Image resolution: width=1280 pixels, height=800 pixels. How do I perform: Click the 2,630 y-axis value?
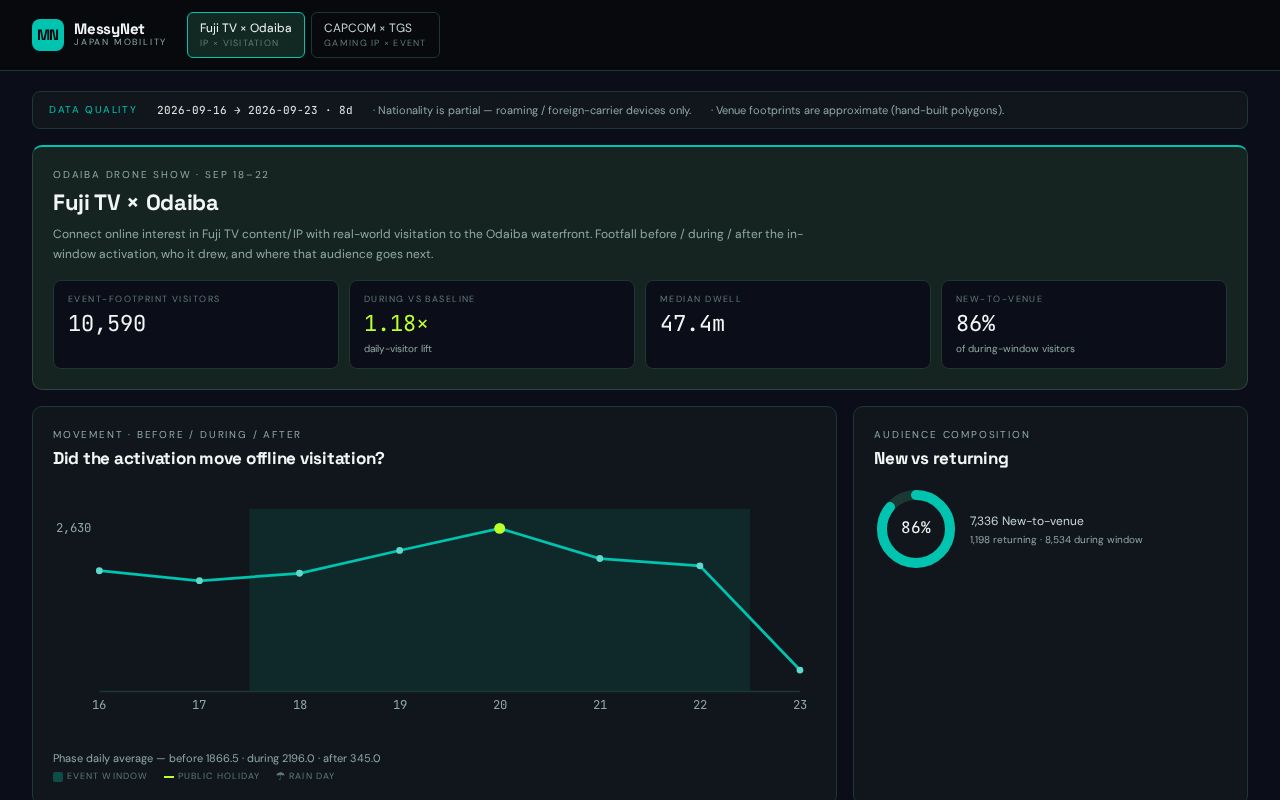click(74, 528)
